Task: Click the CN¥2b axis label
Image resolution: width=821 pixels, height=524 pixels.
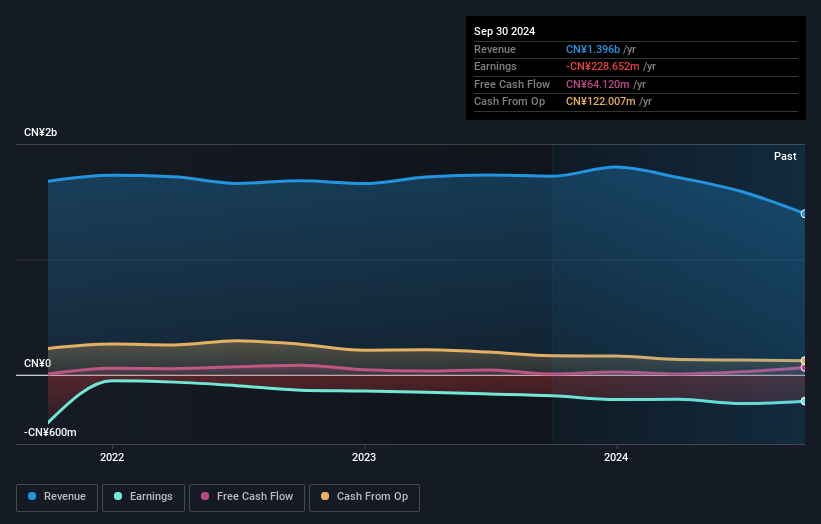Action: pos(40,132)
